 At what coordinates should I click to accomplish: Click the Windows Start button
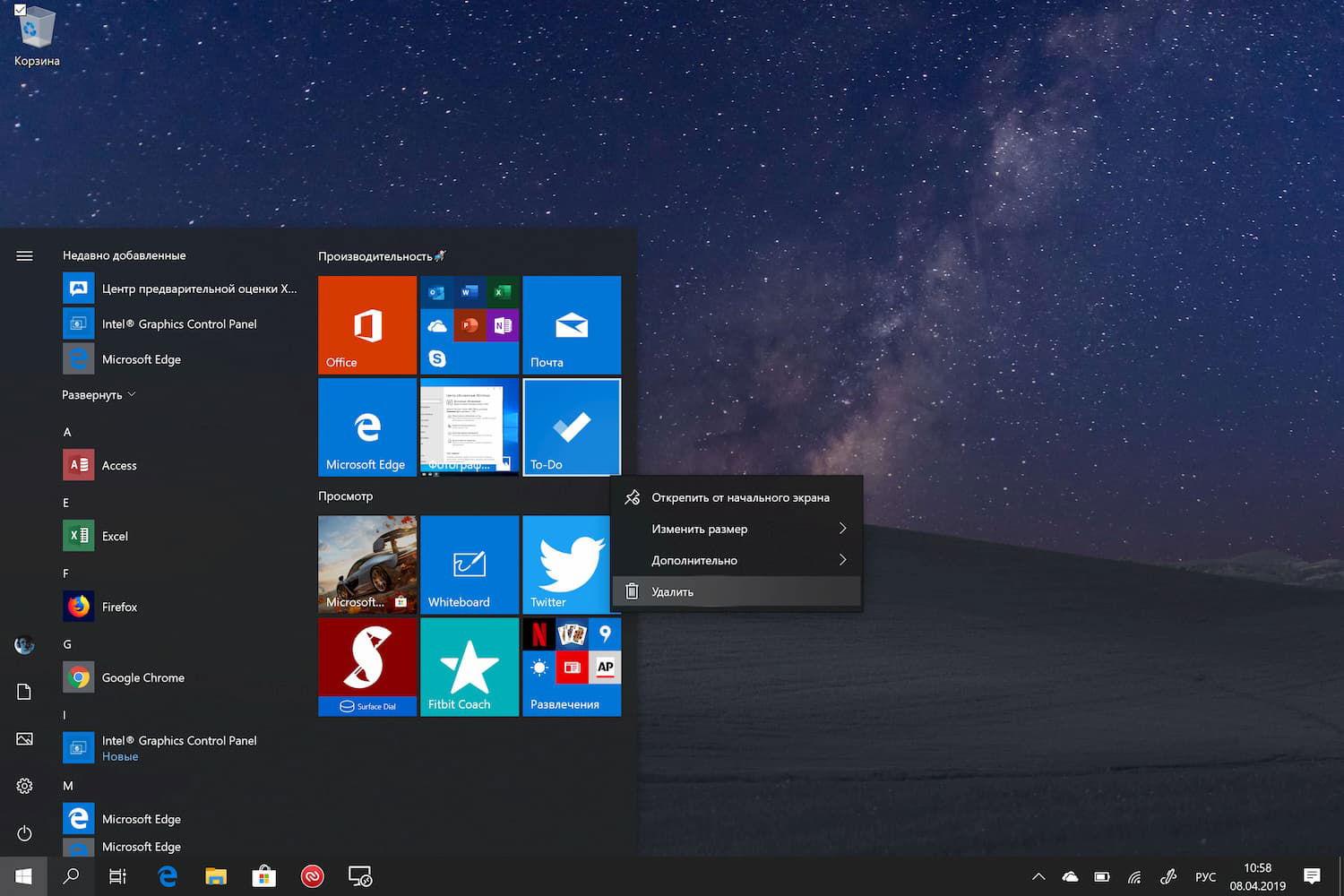[x=23, y=876]
